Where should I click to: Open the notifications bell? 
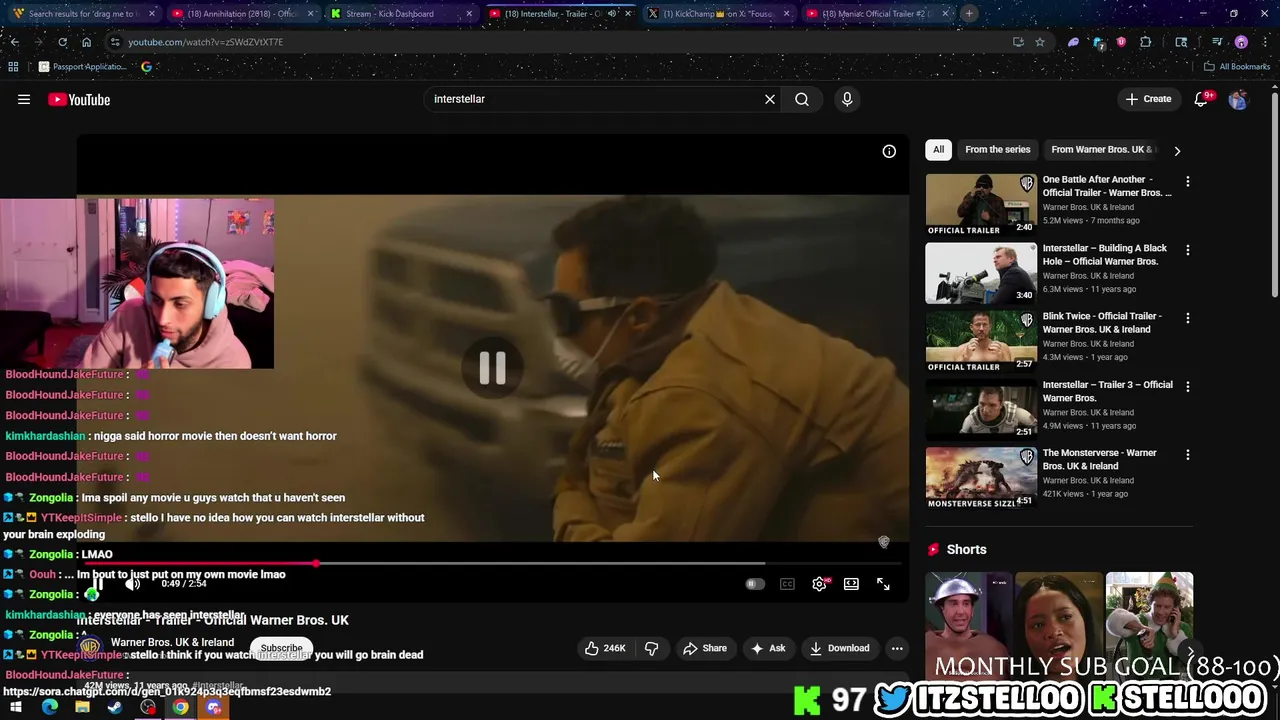[x=1202, y=99]
